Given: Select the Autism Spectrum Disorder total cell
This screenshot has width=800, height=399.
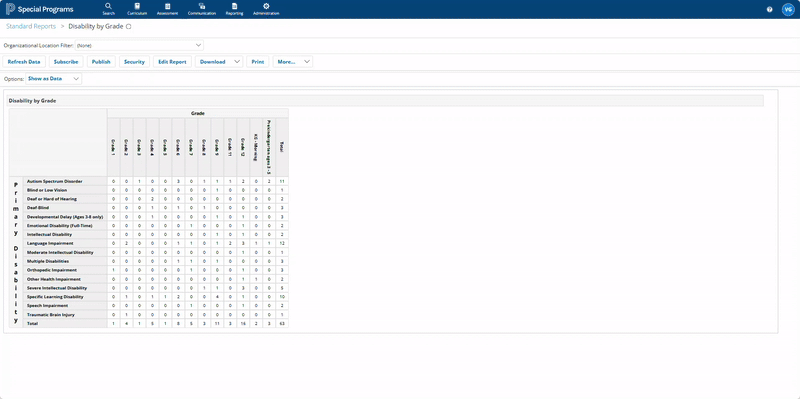Looking at the screenshot, I should pos(282,181).
